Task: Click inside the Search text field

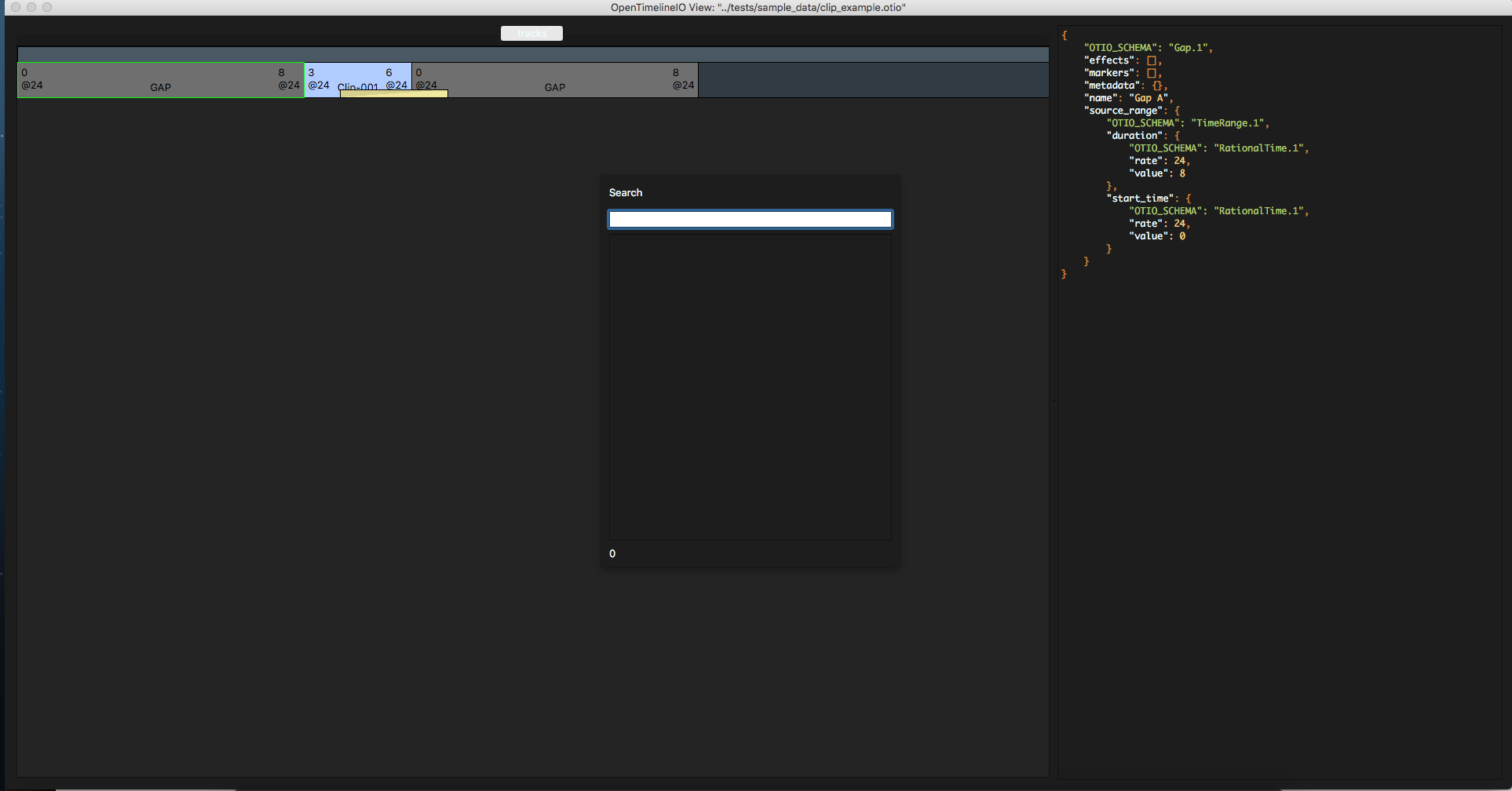Action: click(x=750, y=219)
